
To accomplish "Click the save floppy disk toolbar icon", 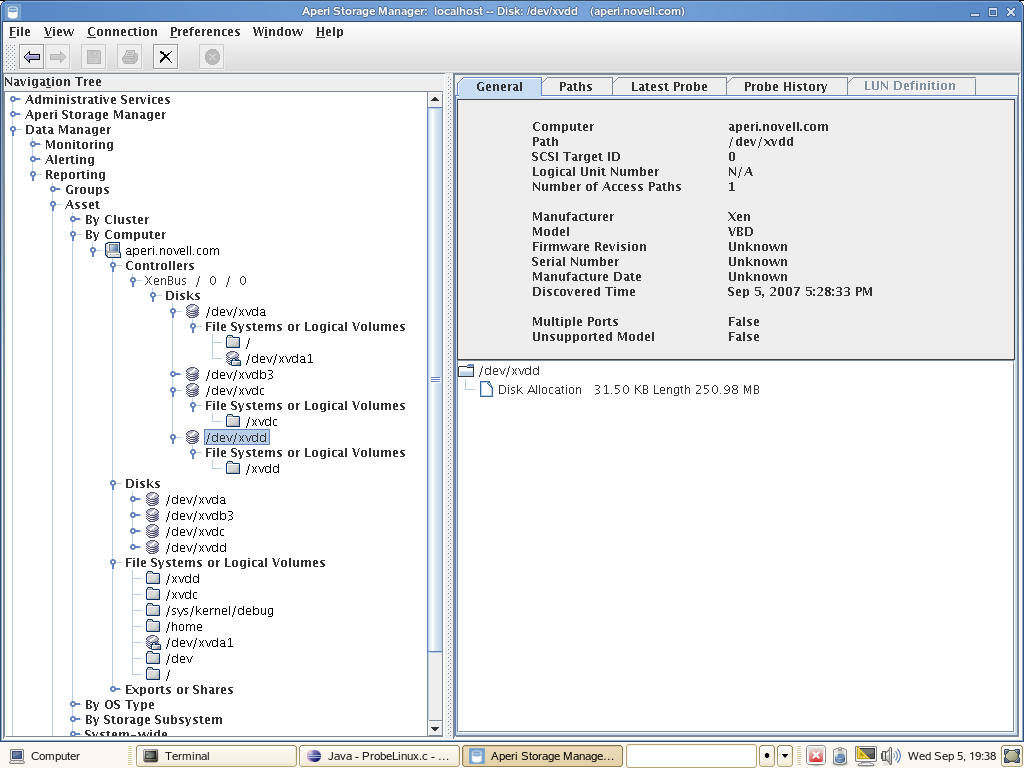I will [94, 57].
